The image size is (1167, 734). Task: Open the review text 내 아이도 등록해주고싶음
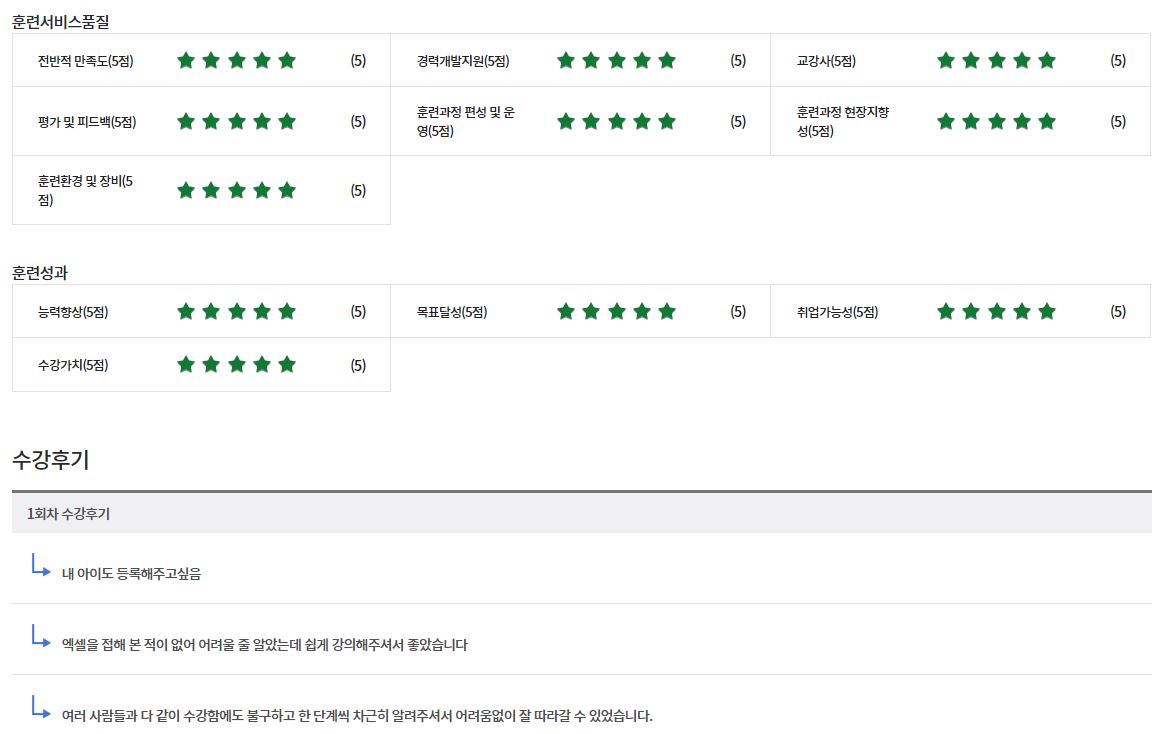[131, 574]
